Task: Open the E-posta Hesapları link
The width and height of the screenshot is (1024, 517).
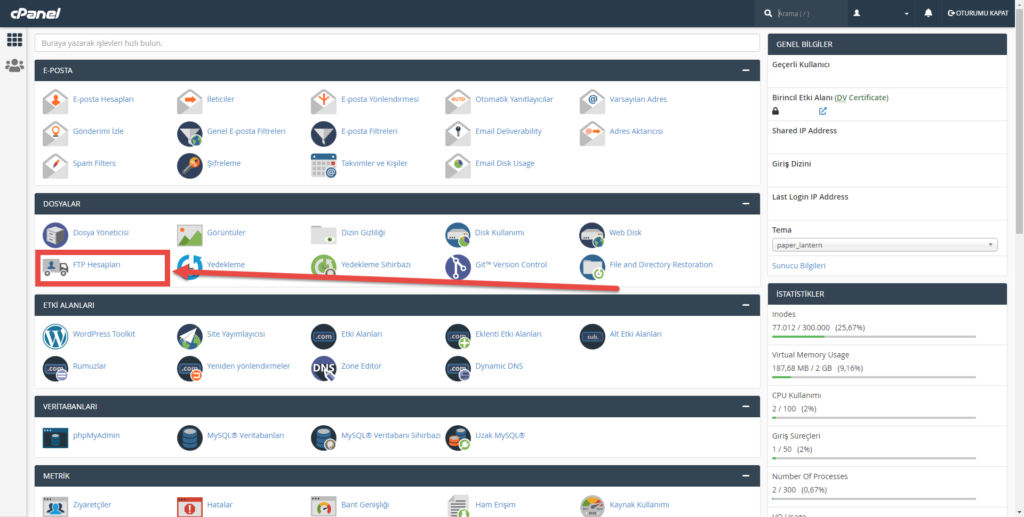Action: [x=103, y=99]
